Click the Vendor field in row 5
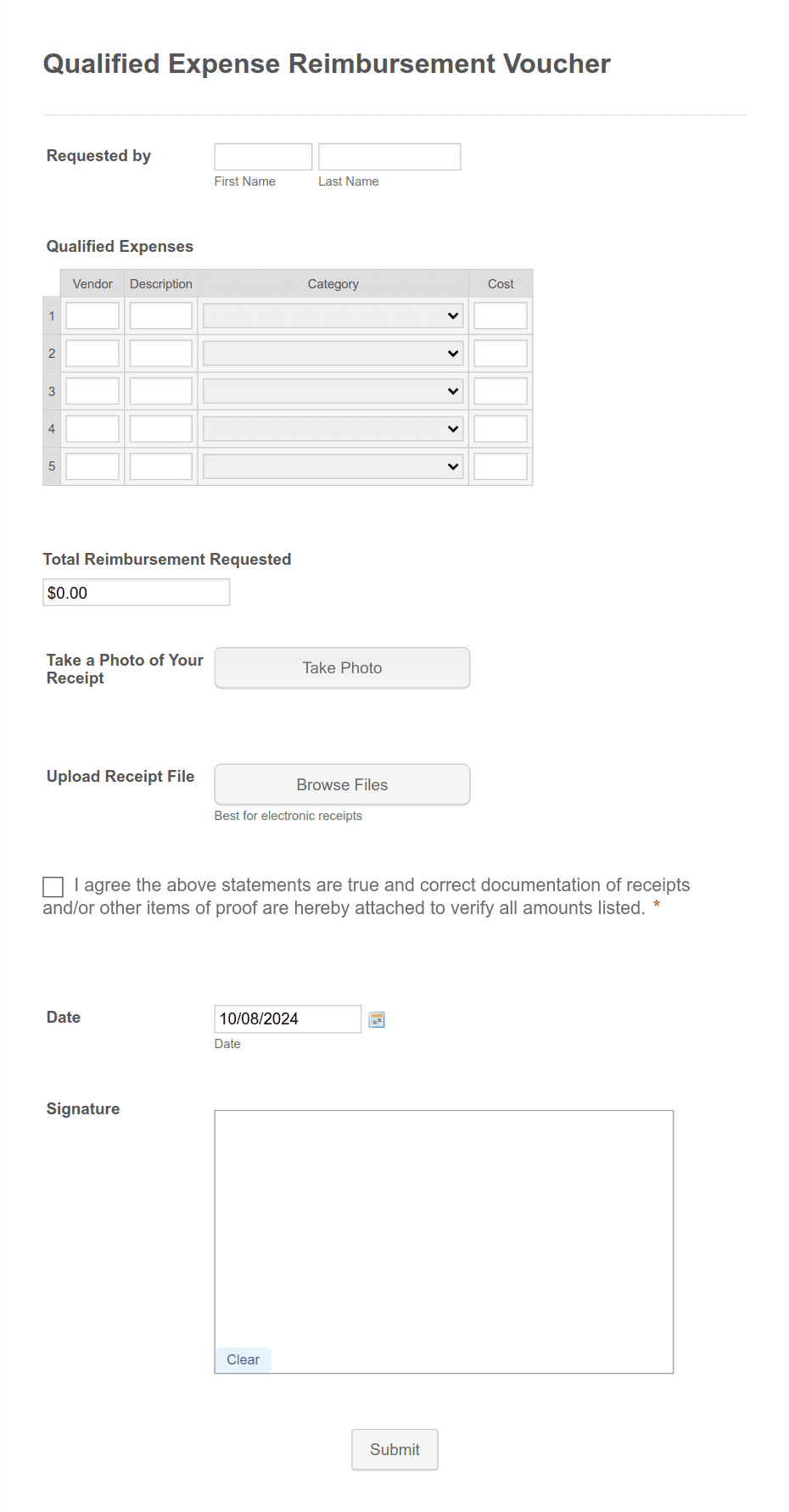 [91, 466]
